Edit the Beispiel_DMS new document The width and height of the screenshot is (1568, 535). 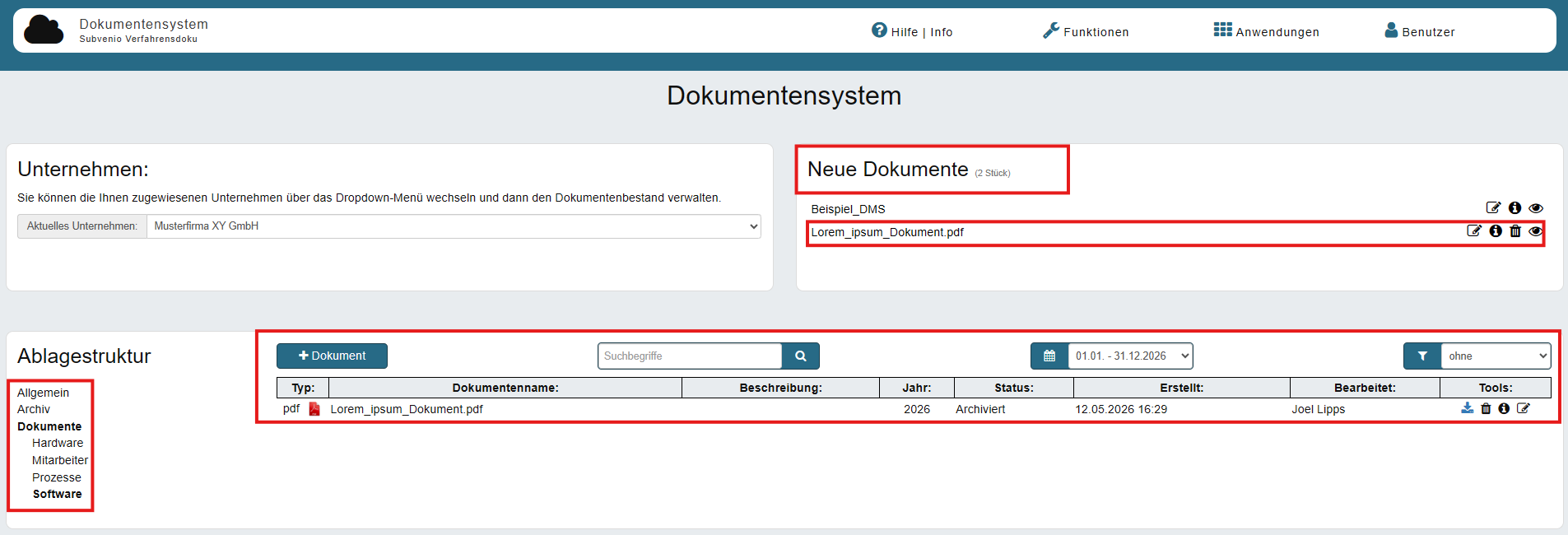[1493, 208]
